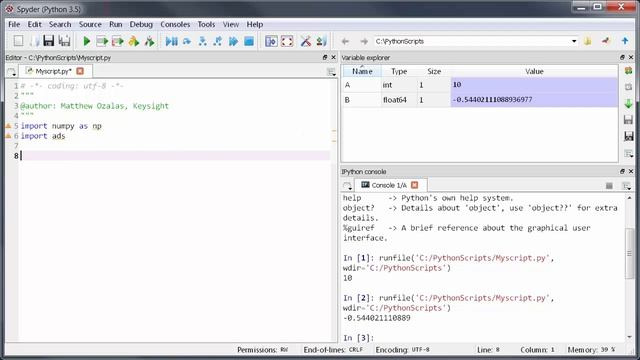The width and height of the screenshot is (640, 360).
Task: Sort variables by Name column
Action: pos(362,71)
